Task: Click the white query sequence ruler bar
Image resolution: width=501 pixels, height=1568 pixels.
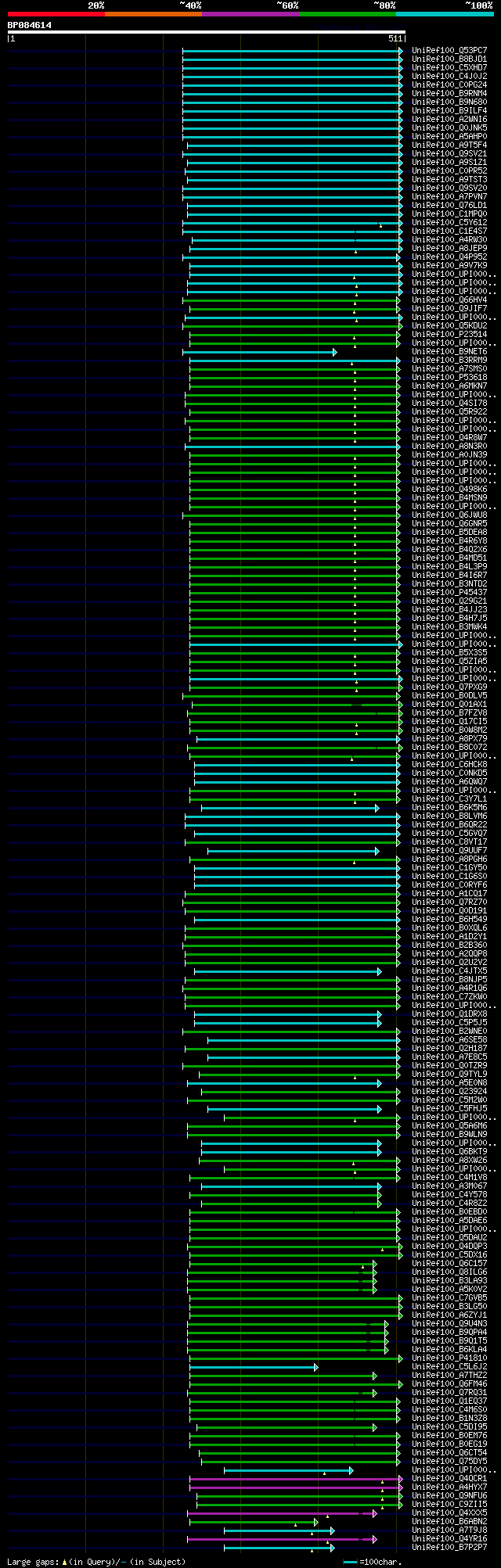Action: click(x=206, y=32)
